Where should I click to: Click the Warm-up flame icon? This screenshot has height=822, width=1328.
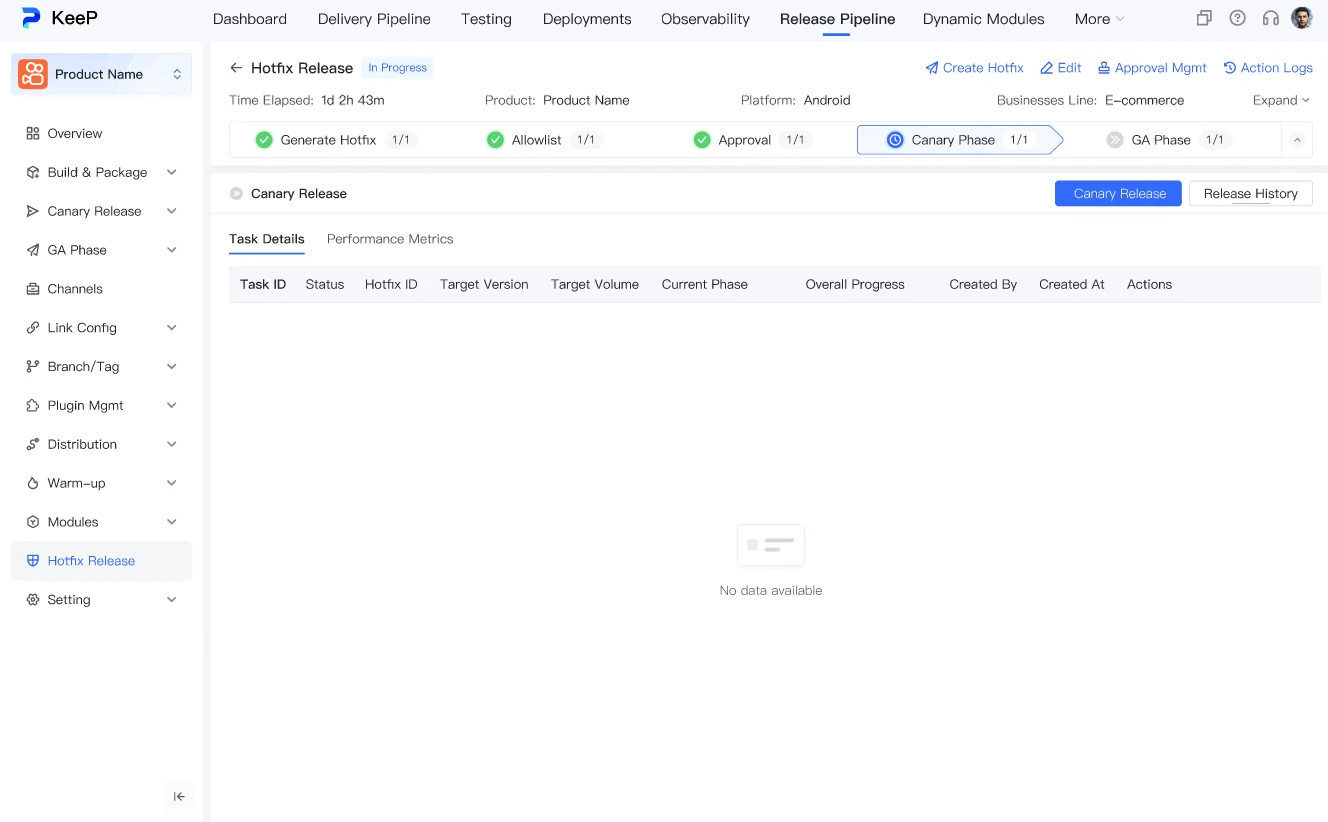(x=33, y=483)
